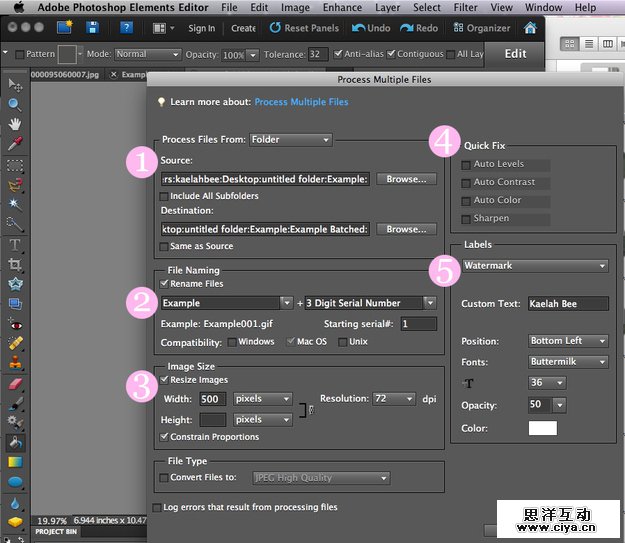Open the Filter menu
625x543 pixels.
465,7
